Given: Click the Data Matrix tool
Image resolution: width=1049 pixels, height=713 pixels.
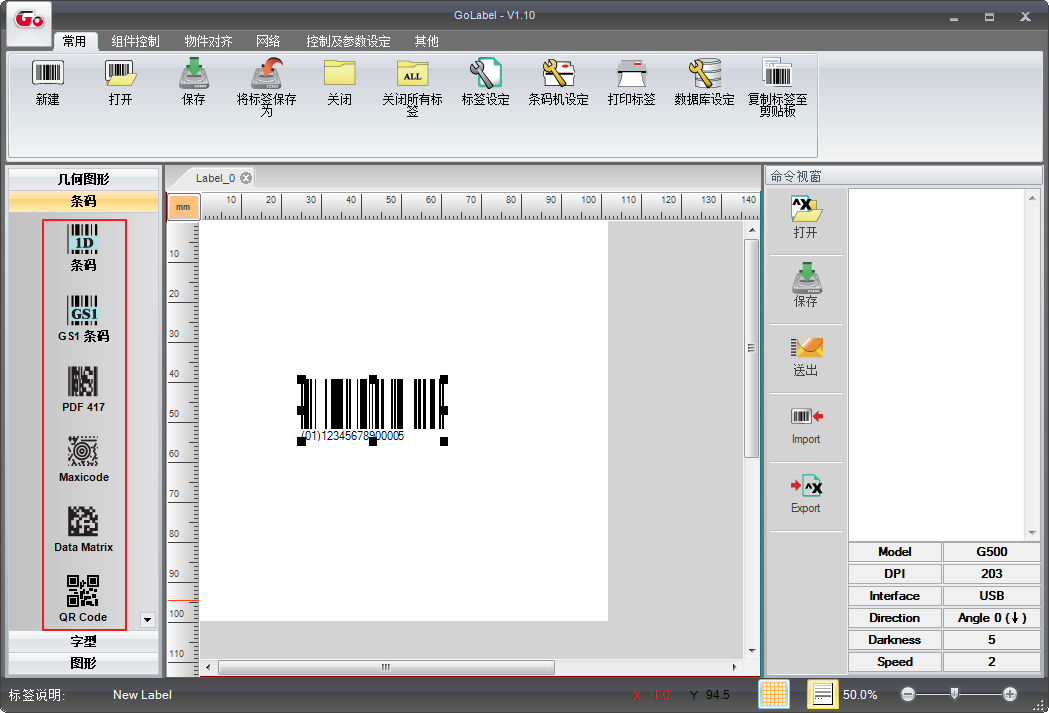Looking at the screenshot, I should point(83,528).
